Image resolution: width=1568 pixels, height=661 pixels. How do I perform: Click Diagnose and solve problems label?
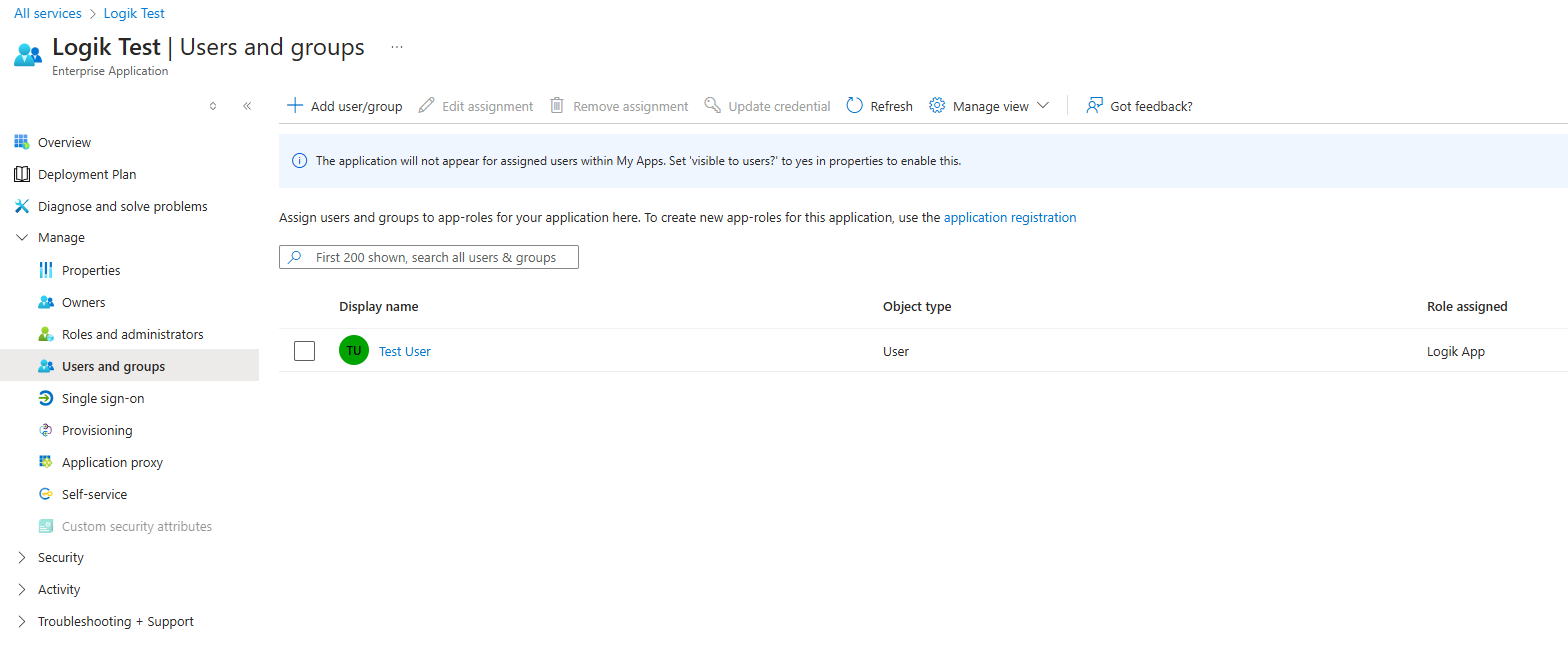[x=123, y=206]
